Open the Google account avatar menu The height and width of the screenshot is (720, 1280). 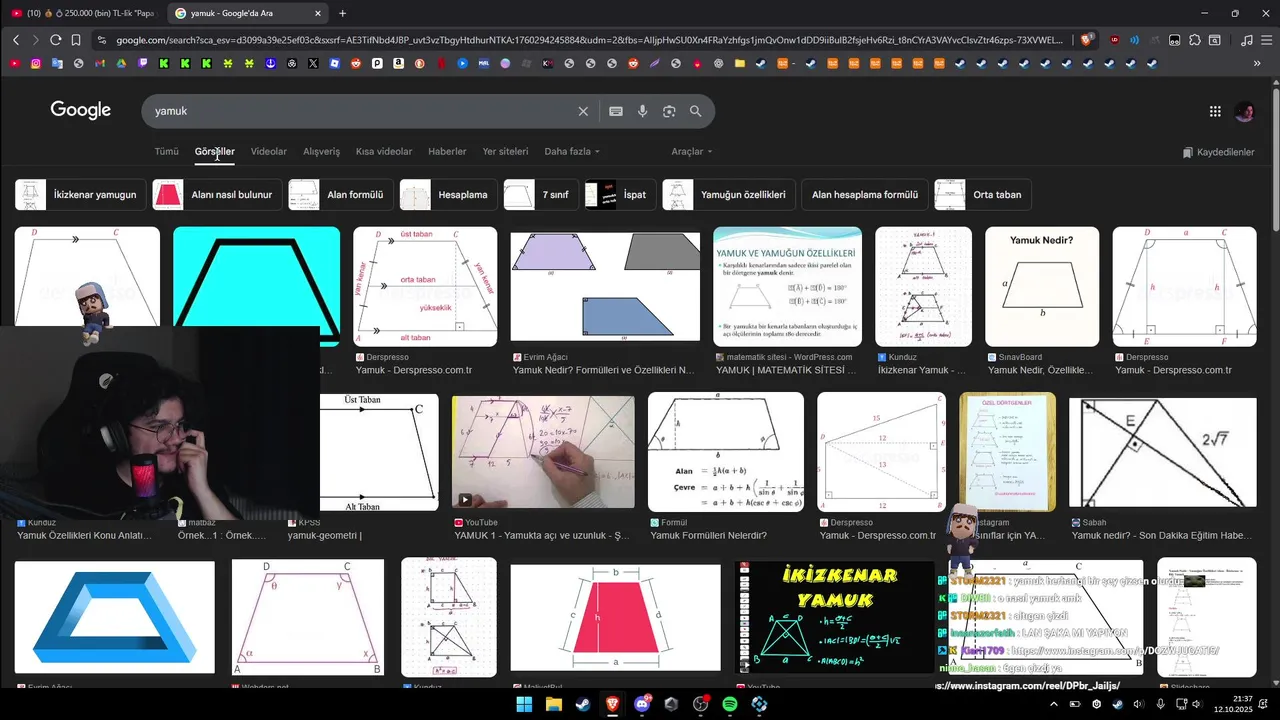point(1245,112)
